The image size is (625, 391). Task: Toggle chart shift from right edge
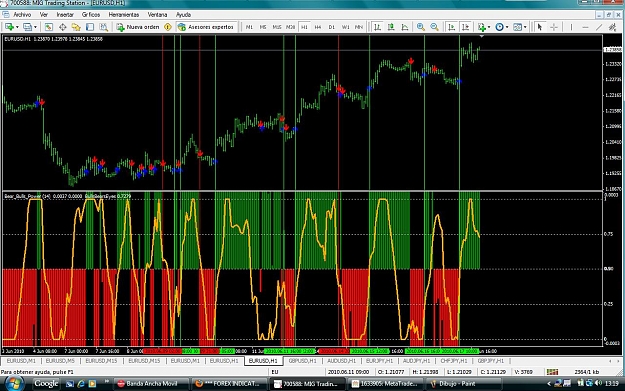pos(465,27)
